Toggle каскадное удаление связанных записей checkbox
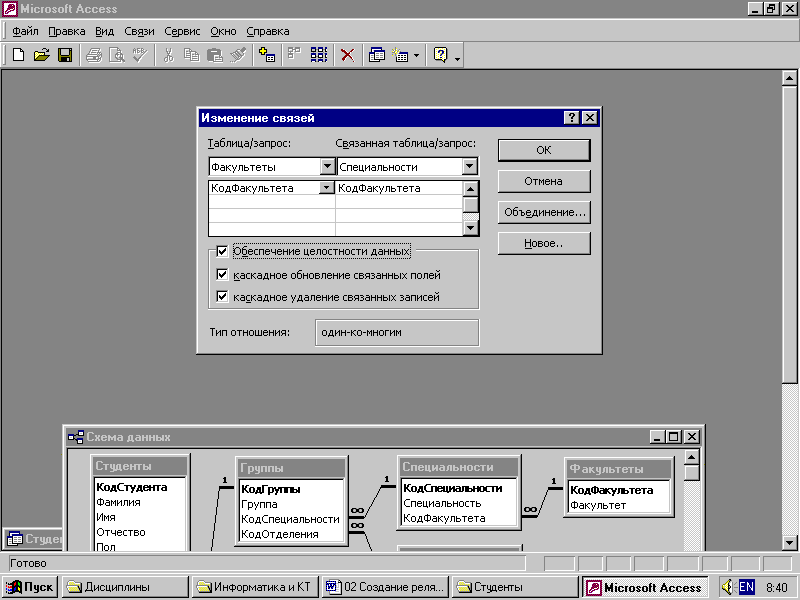This screenshot has width=800, height=600. tap(222, 296)
